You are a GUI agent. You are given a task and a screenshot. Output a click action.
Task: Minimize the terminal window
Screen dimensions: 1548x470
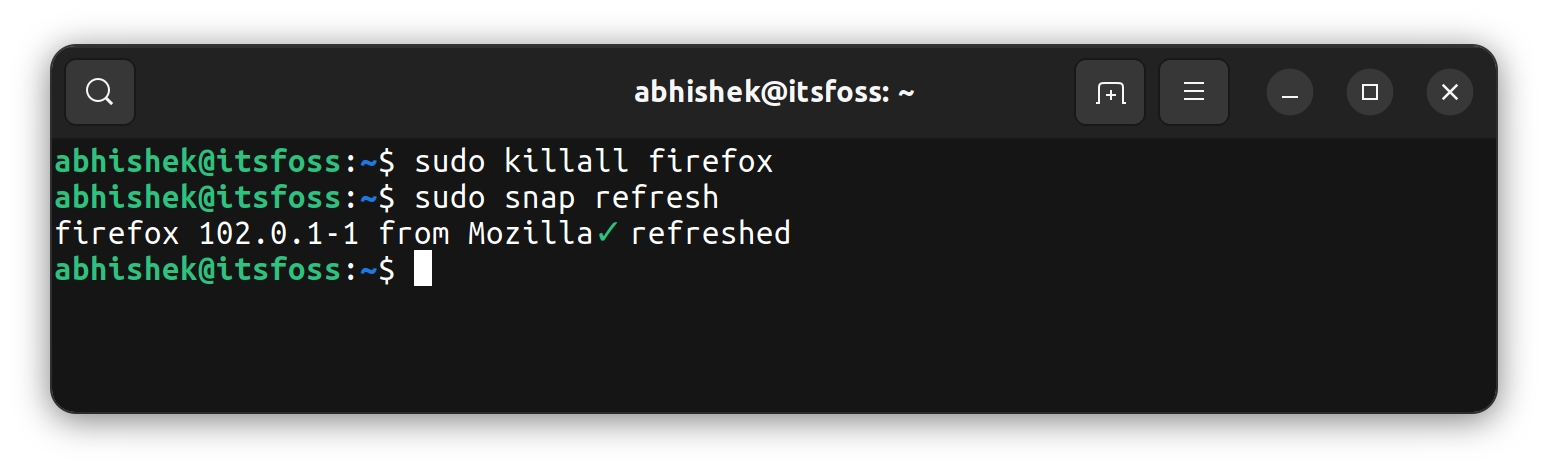pyautogui.click(x=1290, y=93)
